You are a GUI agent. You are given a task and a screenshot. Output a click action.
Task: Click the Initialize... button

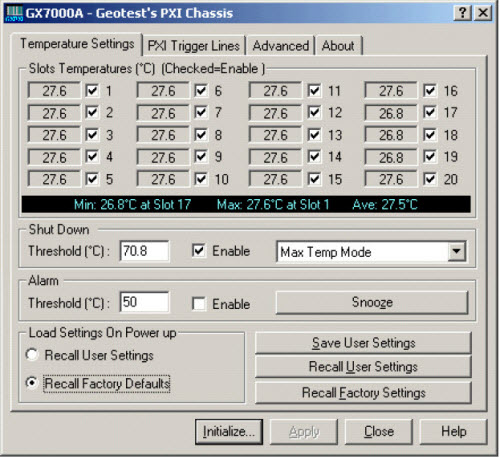pos(229,432)
